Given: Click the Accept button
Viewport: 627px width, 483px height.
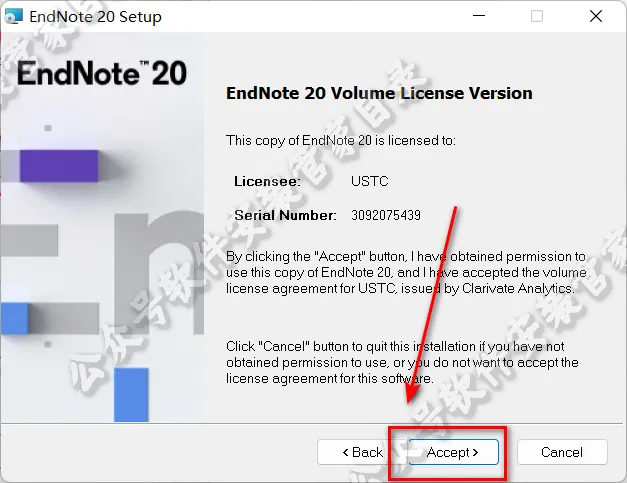Looking at the screenshot, I should (x=453, y=452).
